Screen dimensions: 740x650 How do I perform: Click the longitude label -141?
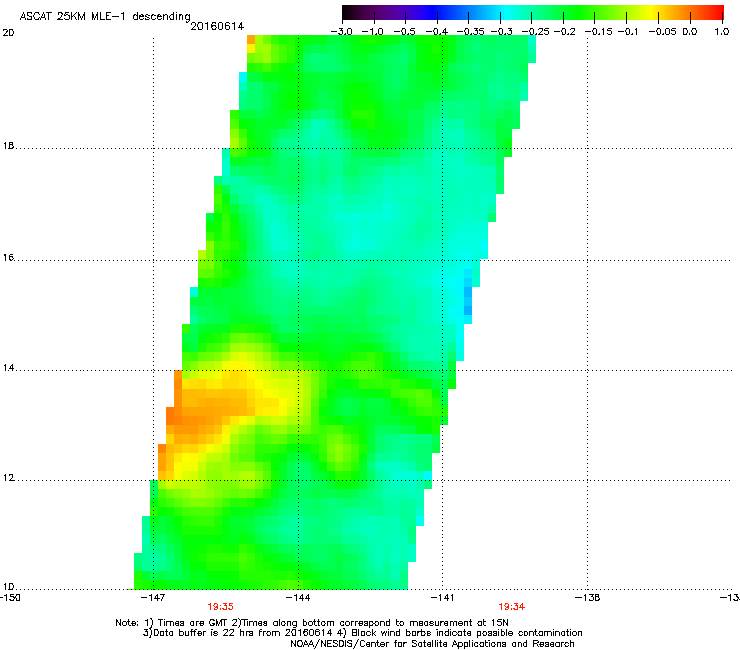coord(442,598)
